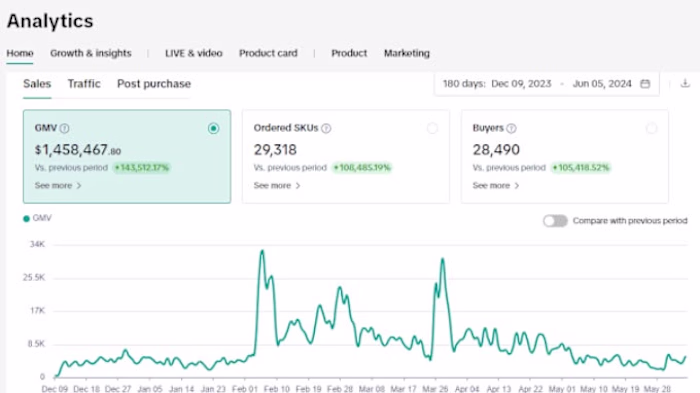Go to Product card tab
Viewport: 700px width, 393px height.
[x=268, y=53]
